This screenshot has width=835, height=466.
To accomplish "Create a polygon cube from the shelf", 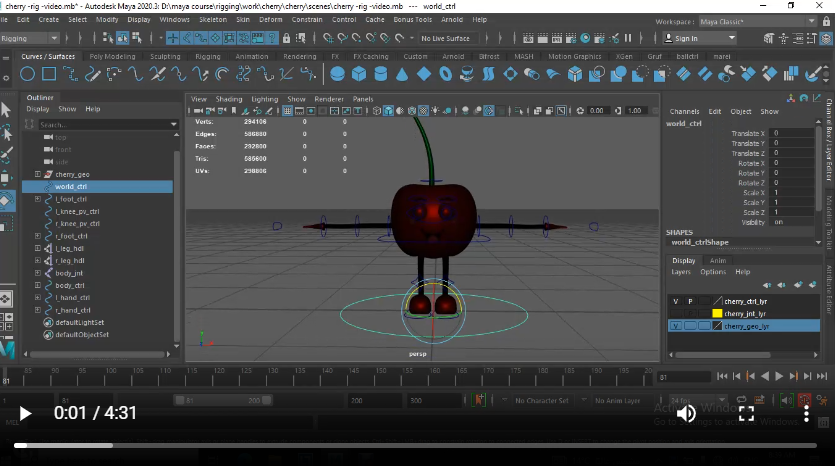I will point(359,74).
